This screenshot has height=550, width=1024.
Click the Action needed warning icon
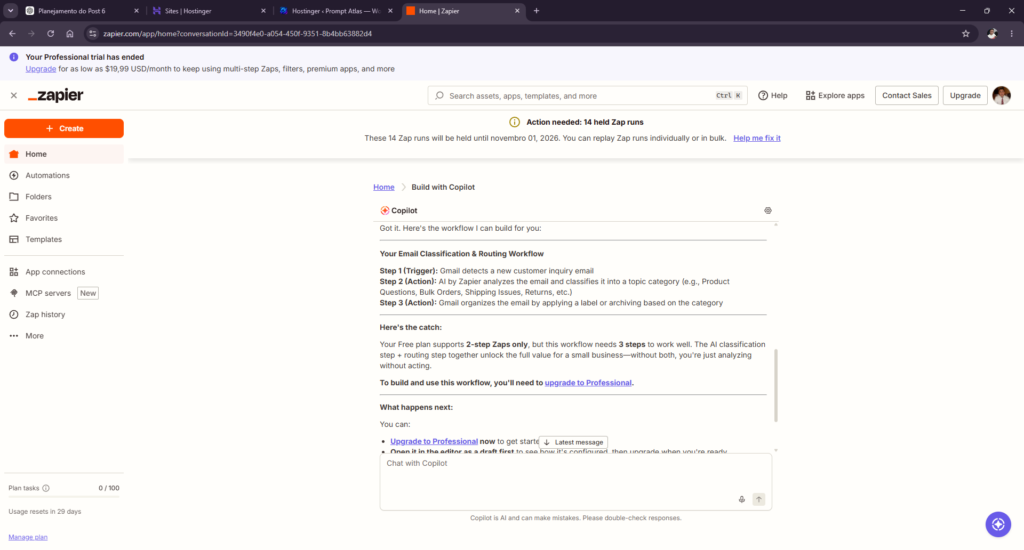click(515, 122)
